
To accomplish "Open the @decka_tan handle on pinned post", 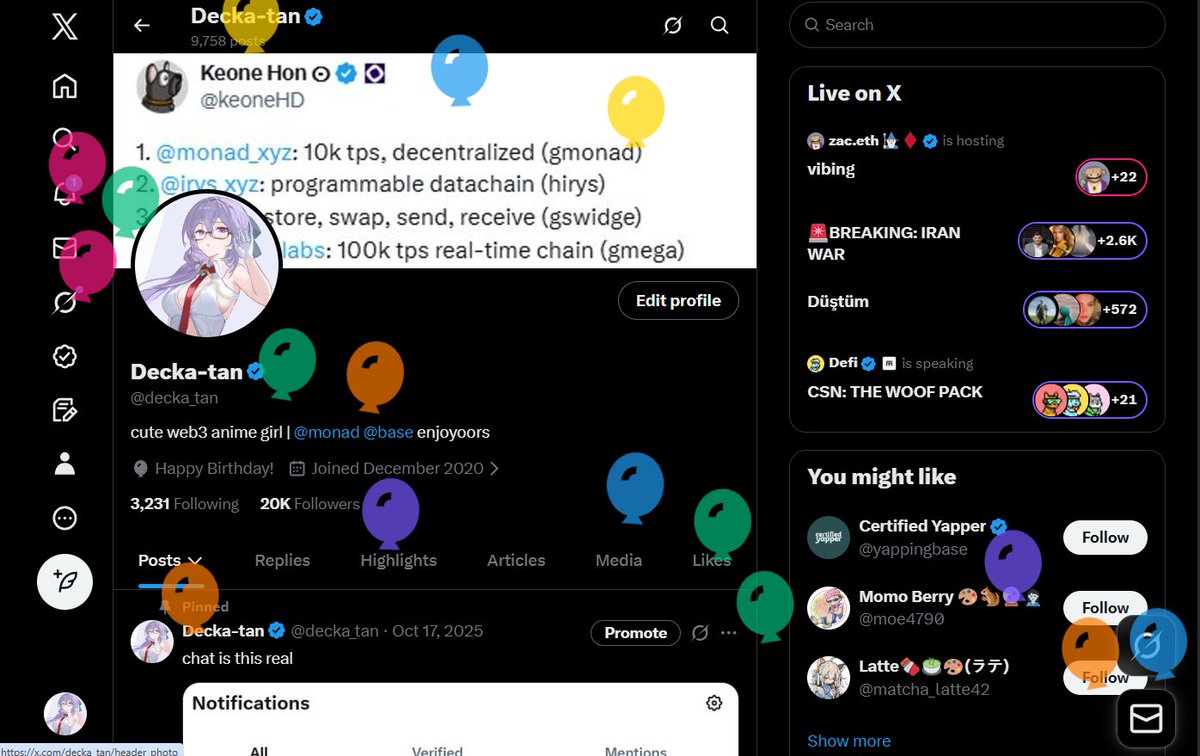I will [x=335, y=631].
